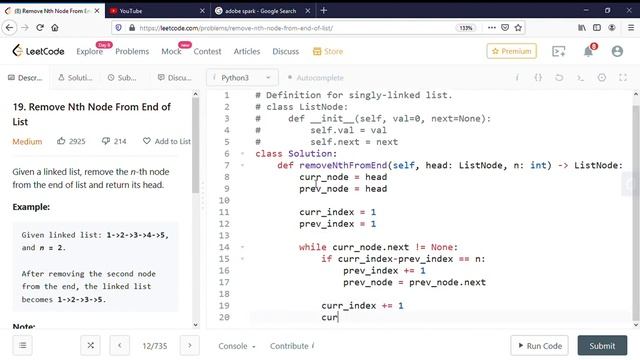The height and width of the screenshot is (360, 640).
Task: Open the tracking protection shield icon
Action: coord(118,28)
